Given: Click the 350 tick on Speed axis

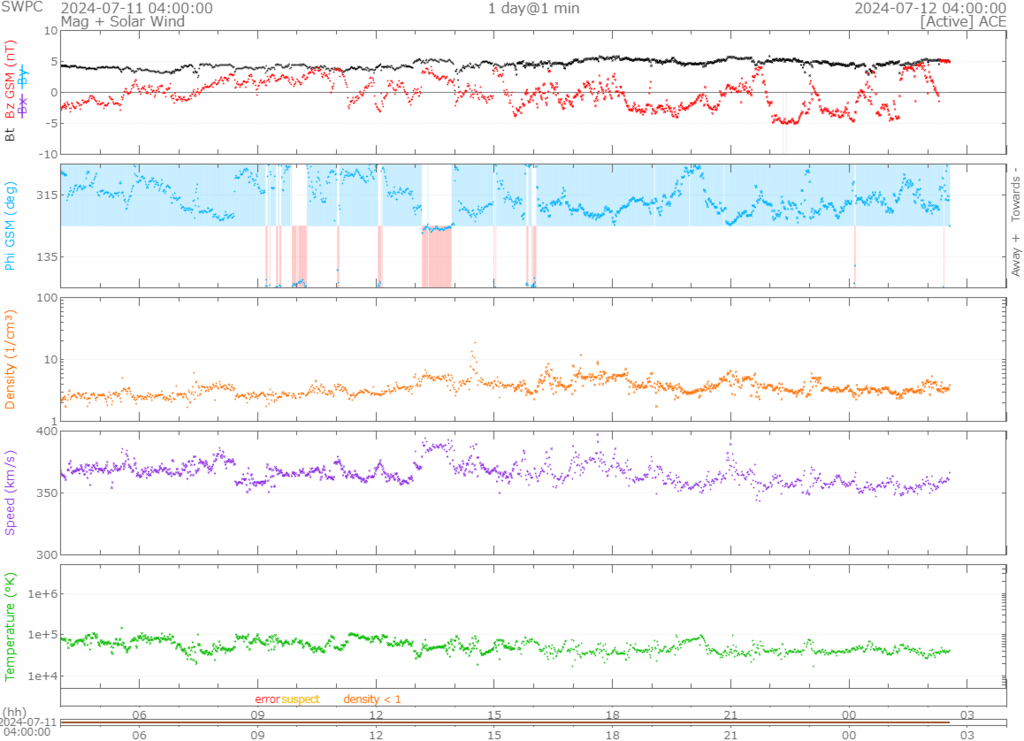Looking at the screenshot, I should pyautogui.click(x=48, y=493).
